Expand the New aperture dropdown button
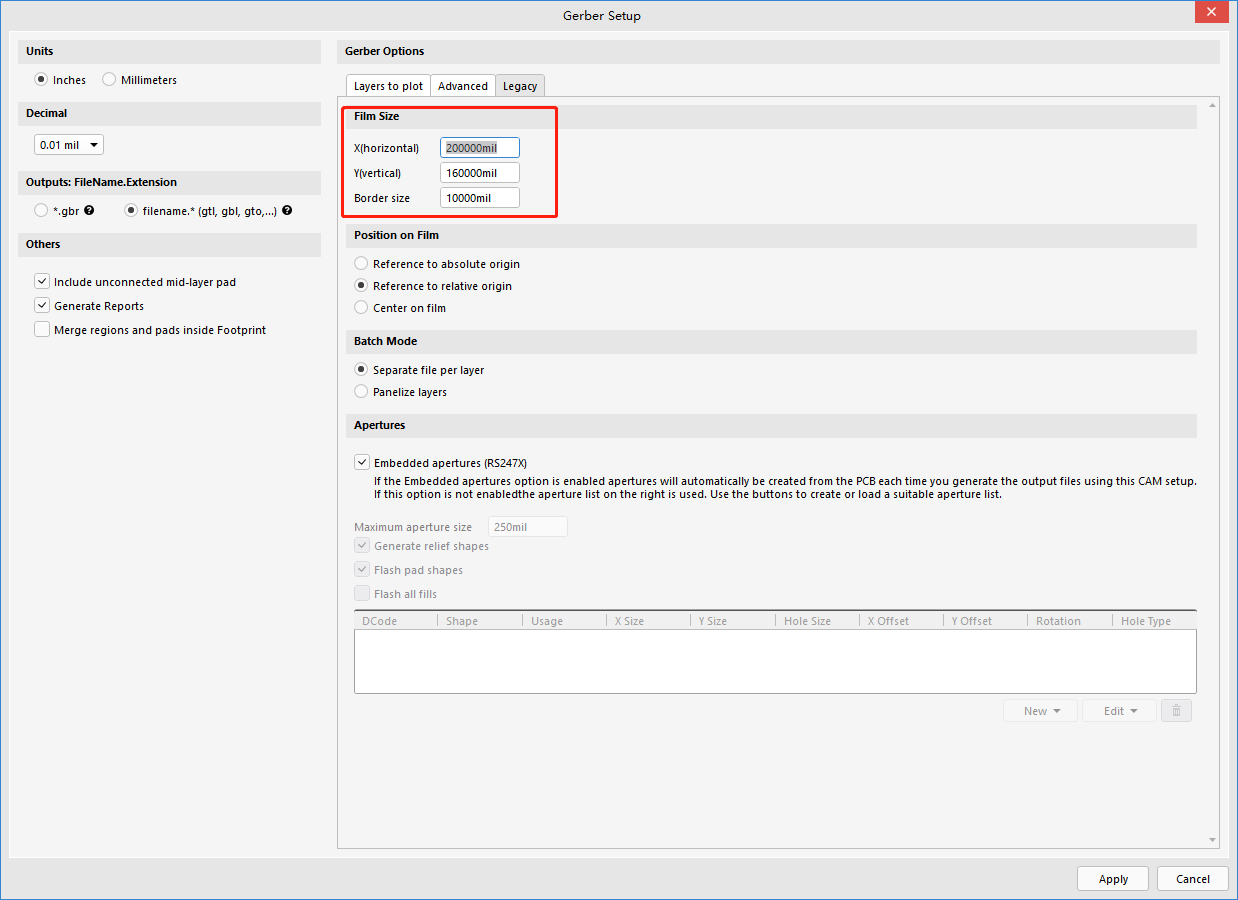The image size is (1238, 900). click(1041, 711)
